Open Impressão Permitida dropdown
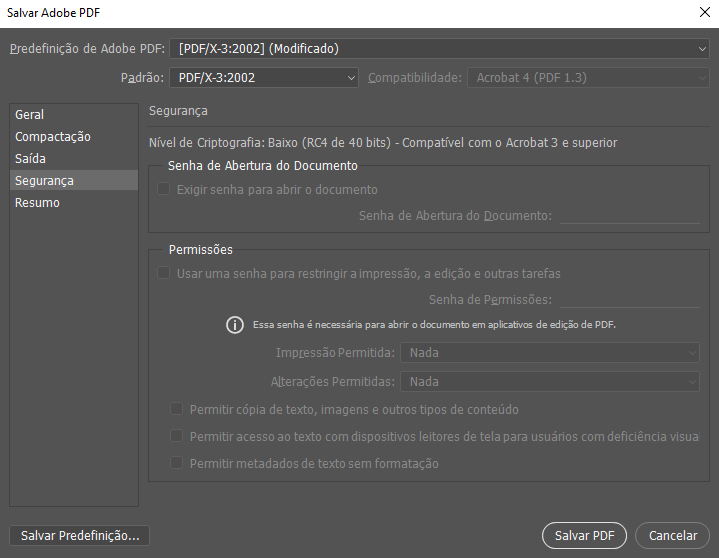This screenshot has height=558, width=719. pyautogui.click(x=549, y=352)
